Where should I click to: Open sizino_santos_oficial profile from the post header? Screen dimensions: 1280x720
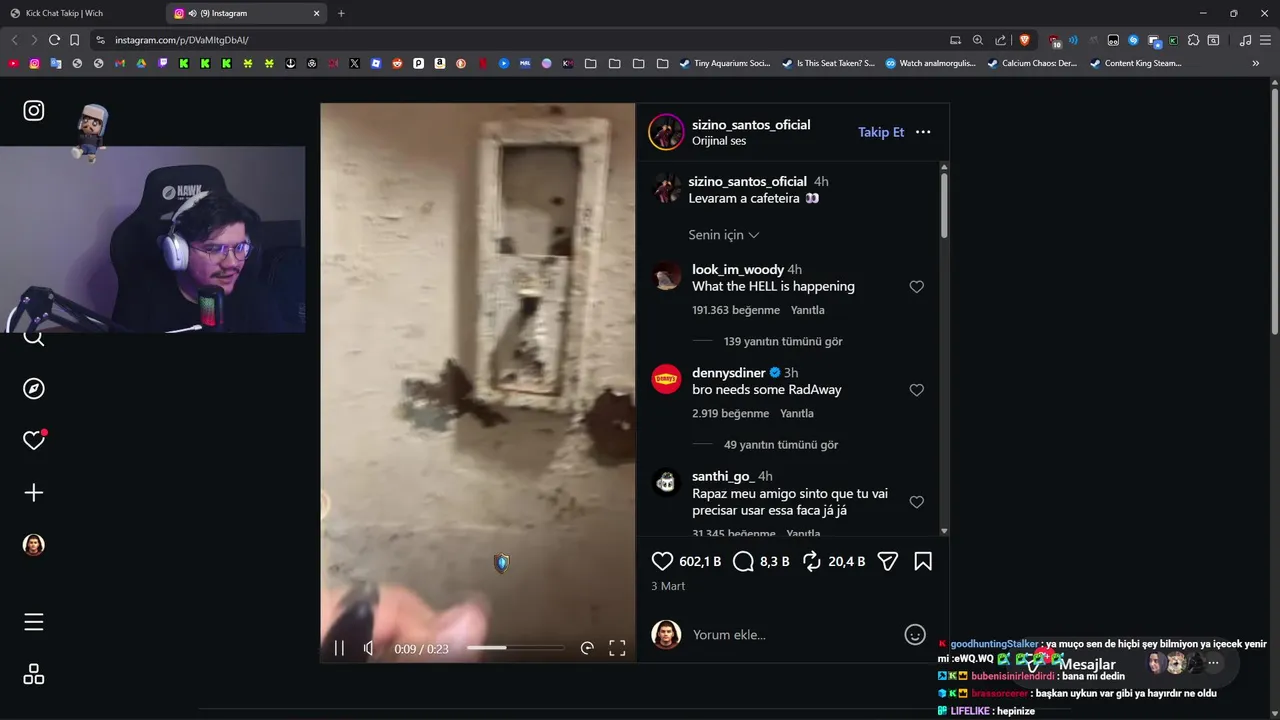tap(751, 125)
